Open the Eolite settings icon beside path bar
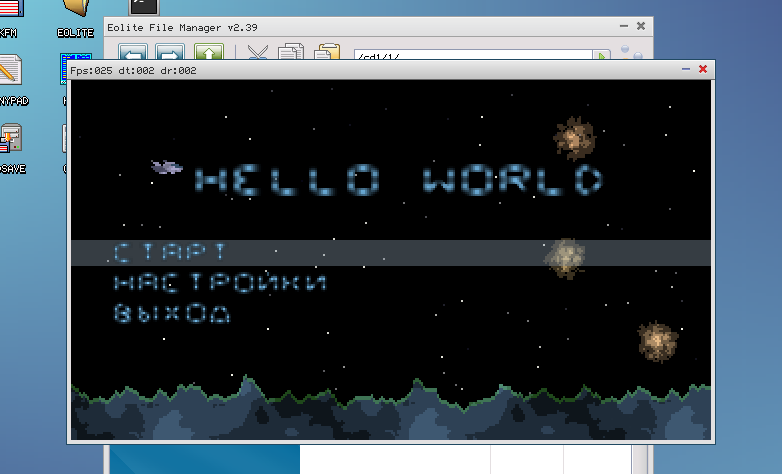Image resolution: width=782 pixels, height=474 pixels. 631,52
